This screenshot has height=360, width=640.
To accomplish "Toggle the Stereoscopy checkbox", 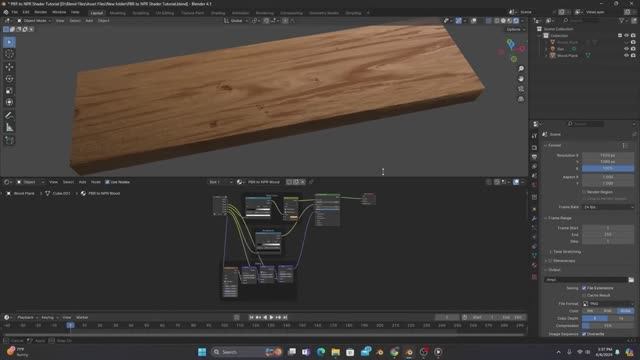I will [550, 261].
